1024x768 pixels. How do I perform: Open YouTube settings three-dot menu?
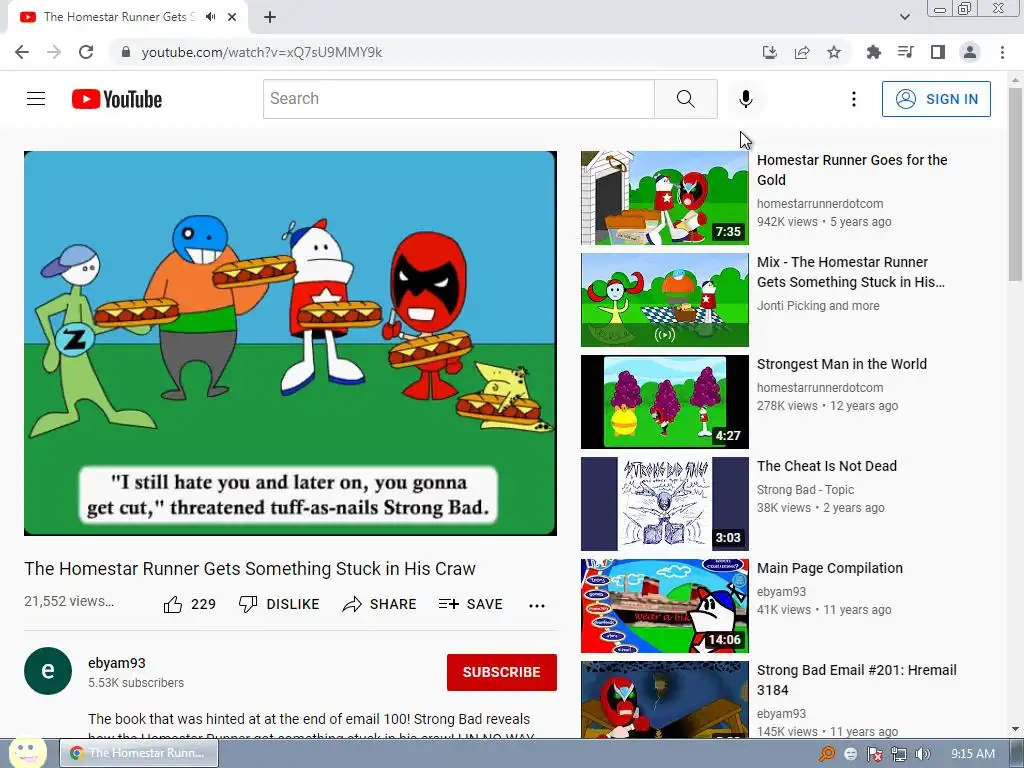point(854,99)
